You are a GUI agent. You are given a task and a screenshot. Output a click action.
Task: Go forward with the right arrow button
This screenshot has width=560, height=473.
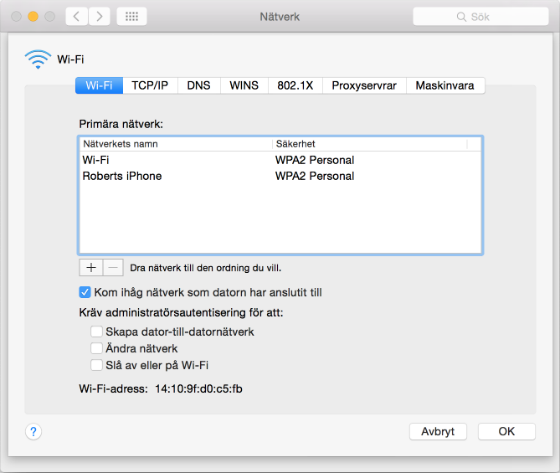click(x=99, y=16)
